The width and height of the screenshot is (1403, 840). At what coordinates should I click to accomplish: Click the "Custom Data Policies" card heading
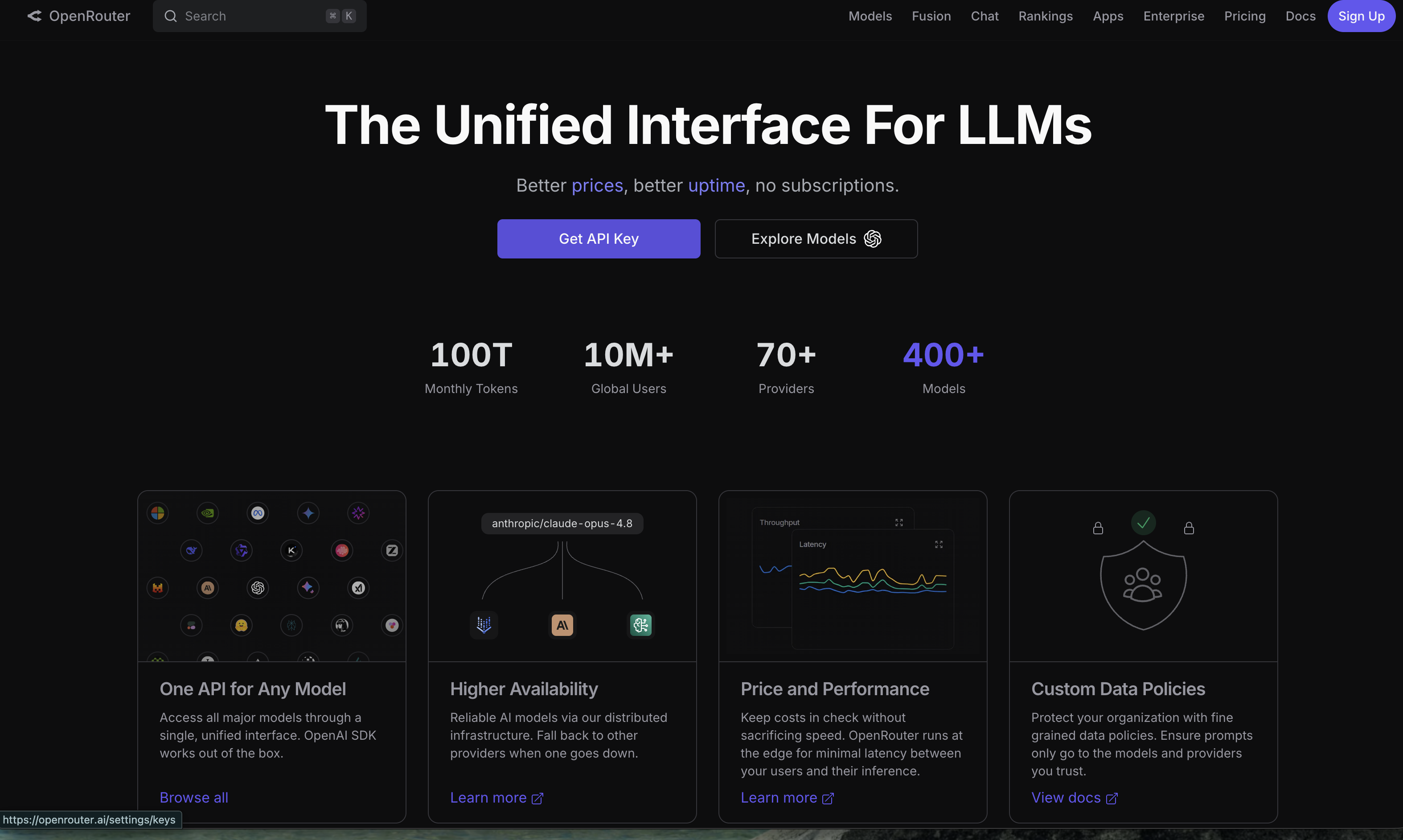[x=1118, y=688]
